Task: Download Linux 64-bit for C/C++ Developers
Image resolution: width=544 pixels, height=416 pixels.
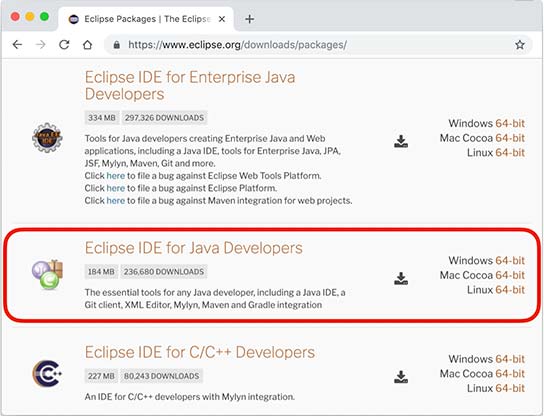Action: [x=510, y=388]
